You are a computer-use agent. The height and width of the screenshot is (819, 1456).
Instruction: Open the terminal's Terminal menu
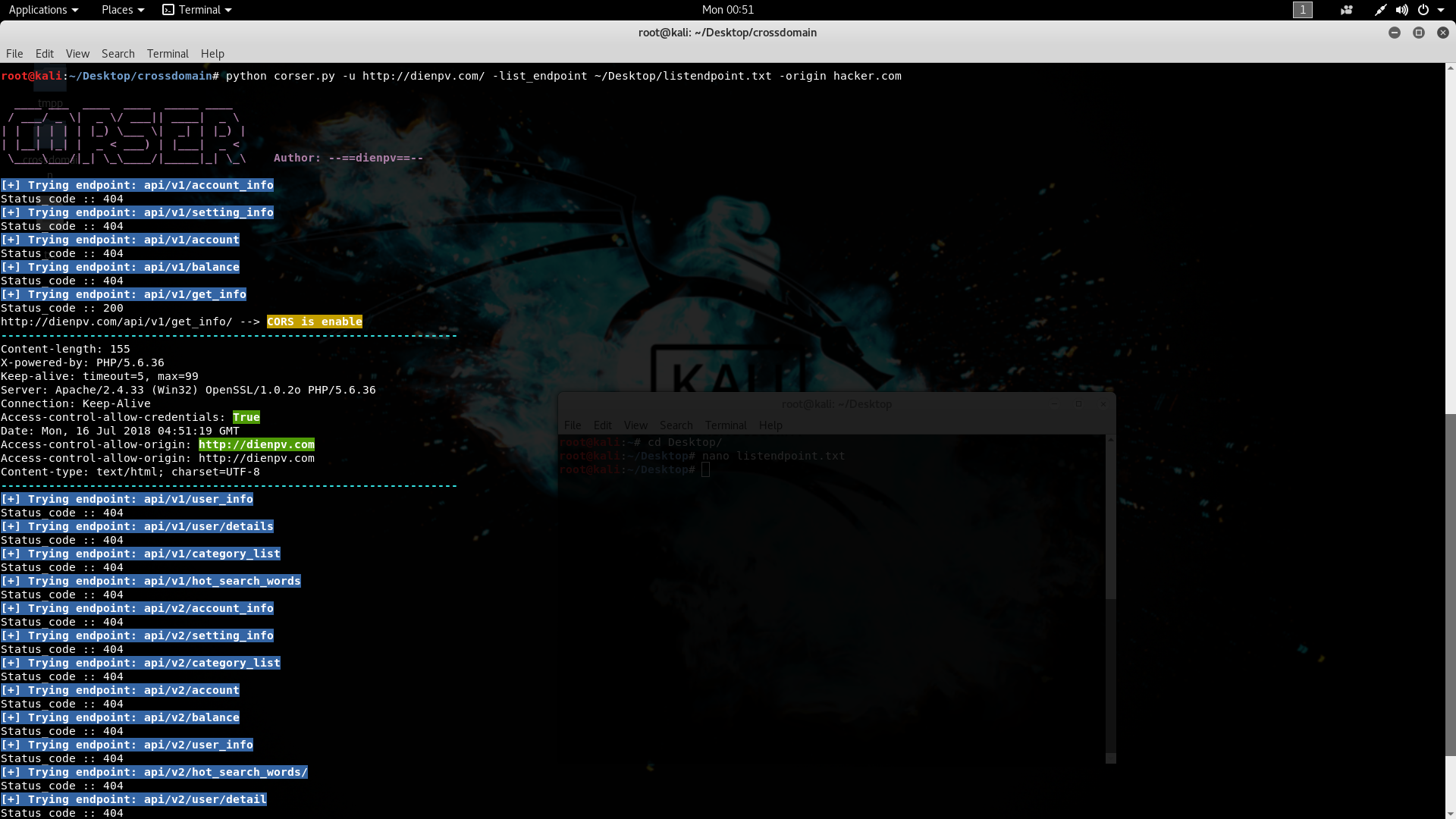coord(168,54)
